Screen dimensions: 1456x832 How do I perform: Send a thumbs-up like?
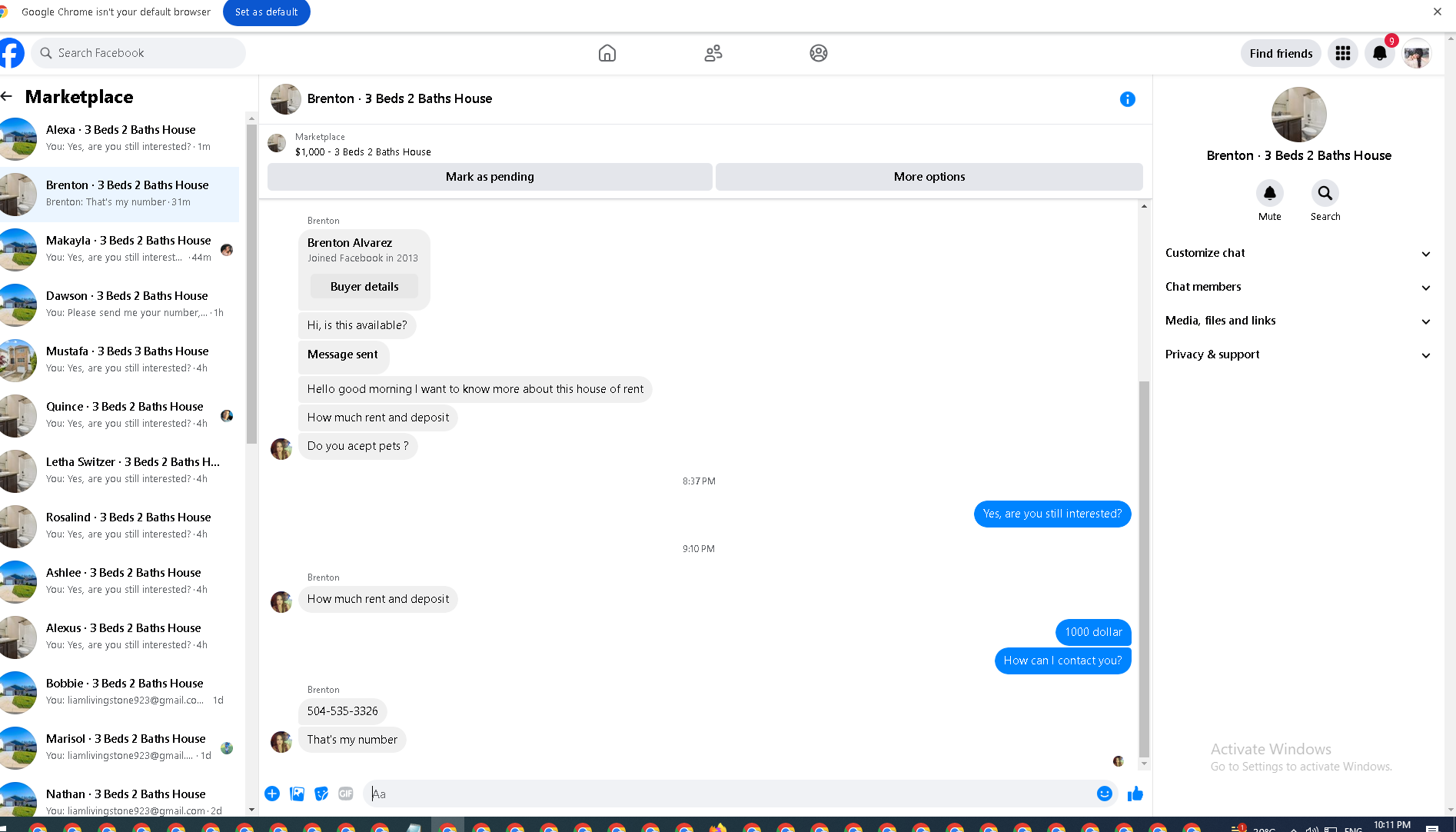1135,794
